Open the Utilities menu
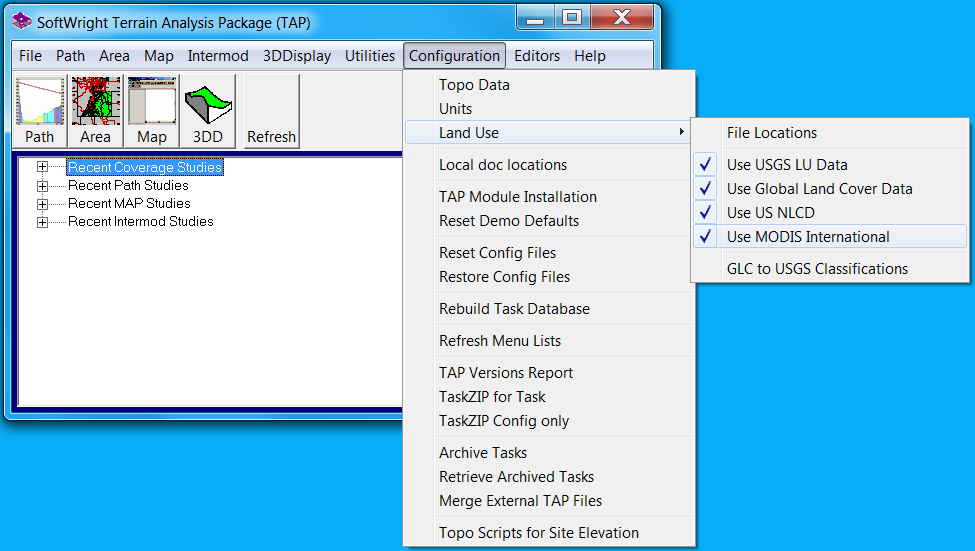 [x=369, y=56]
